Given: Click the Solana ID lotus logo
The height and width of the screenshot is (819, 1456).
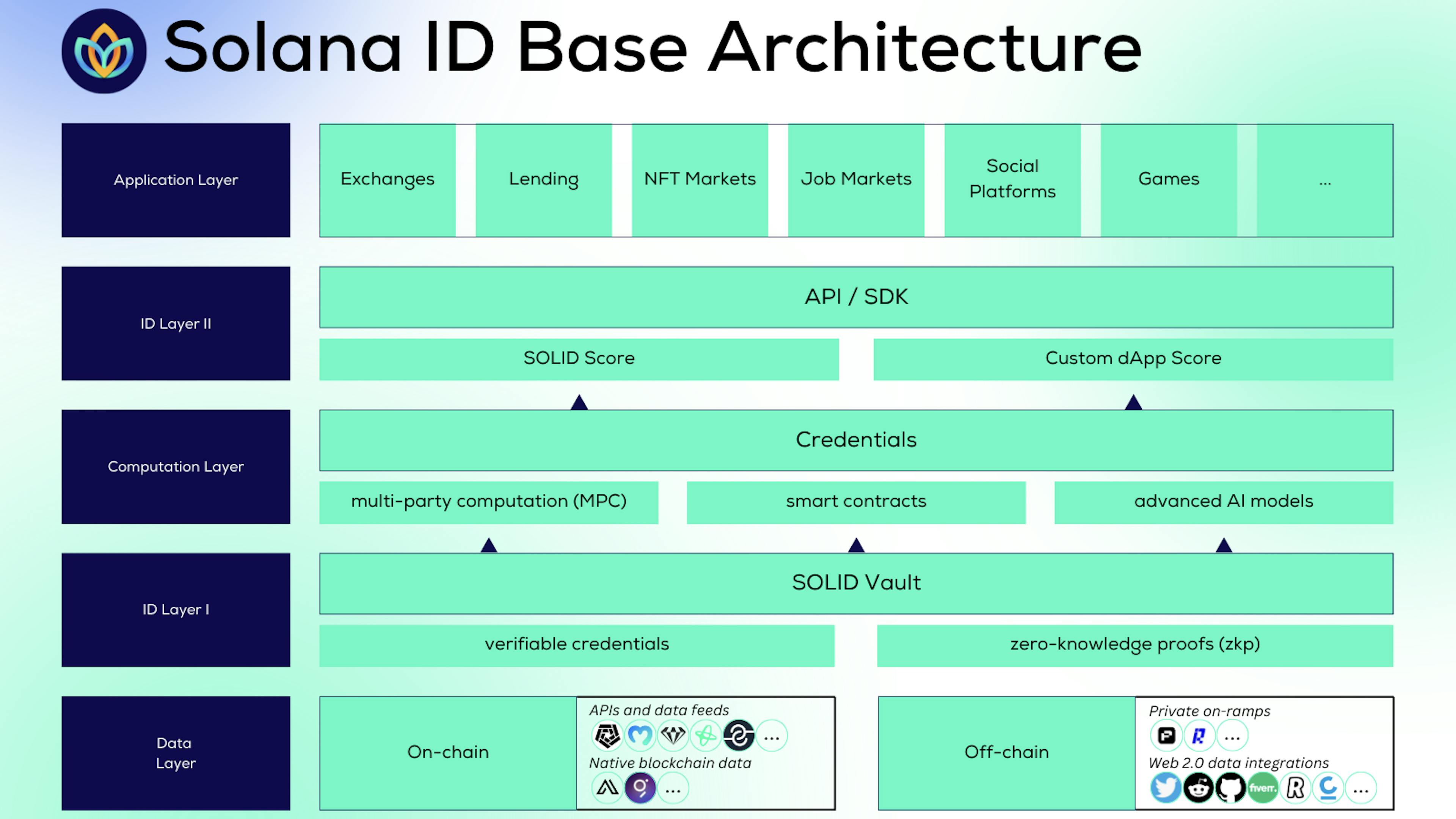Looking at the screenshot, I should (104, 51).
